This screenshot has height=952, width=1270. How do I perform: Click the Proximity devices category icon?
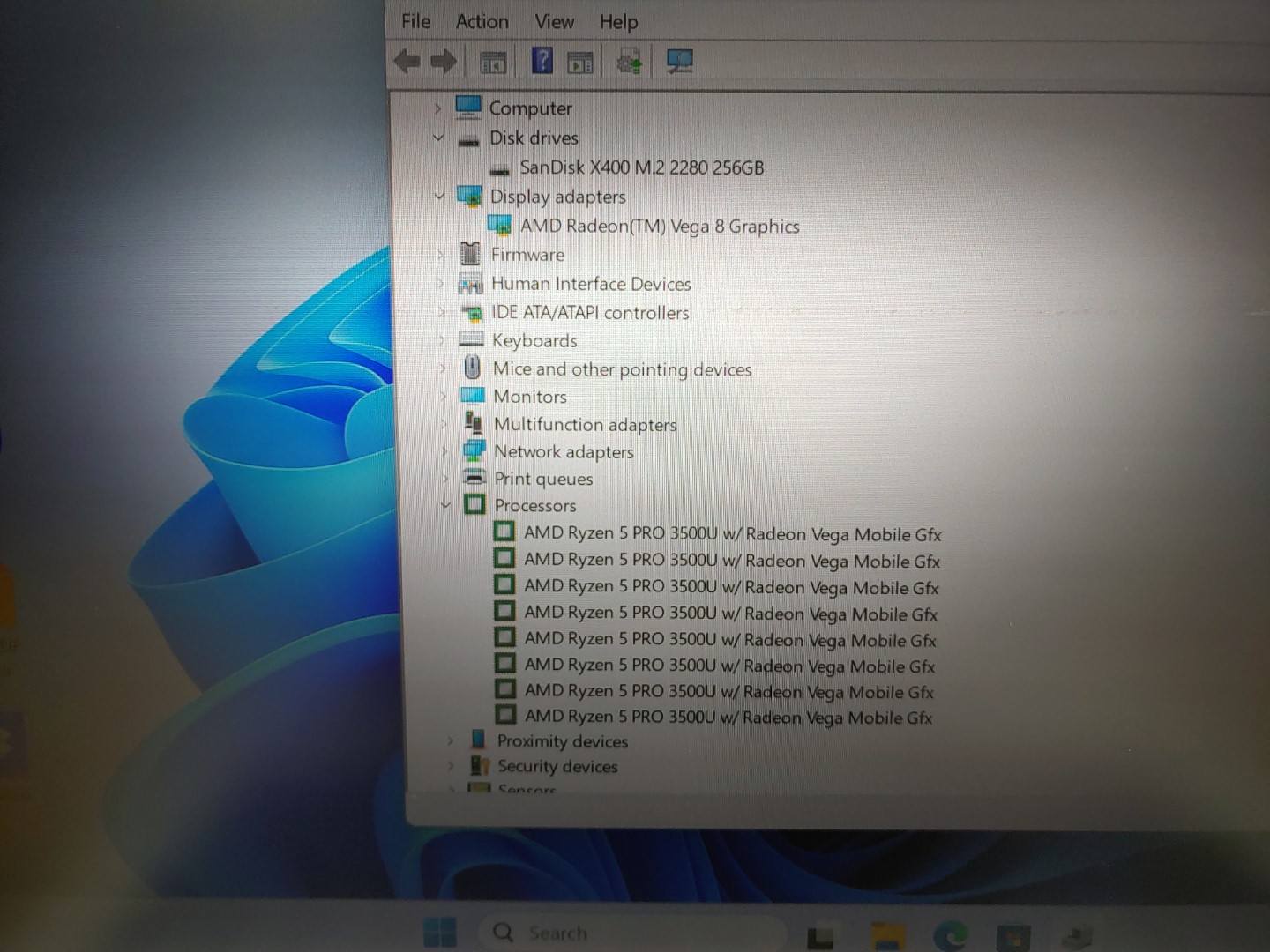(x=478, y=739)
